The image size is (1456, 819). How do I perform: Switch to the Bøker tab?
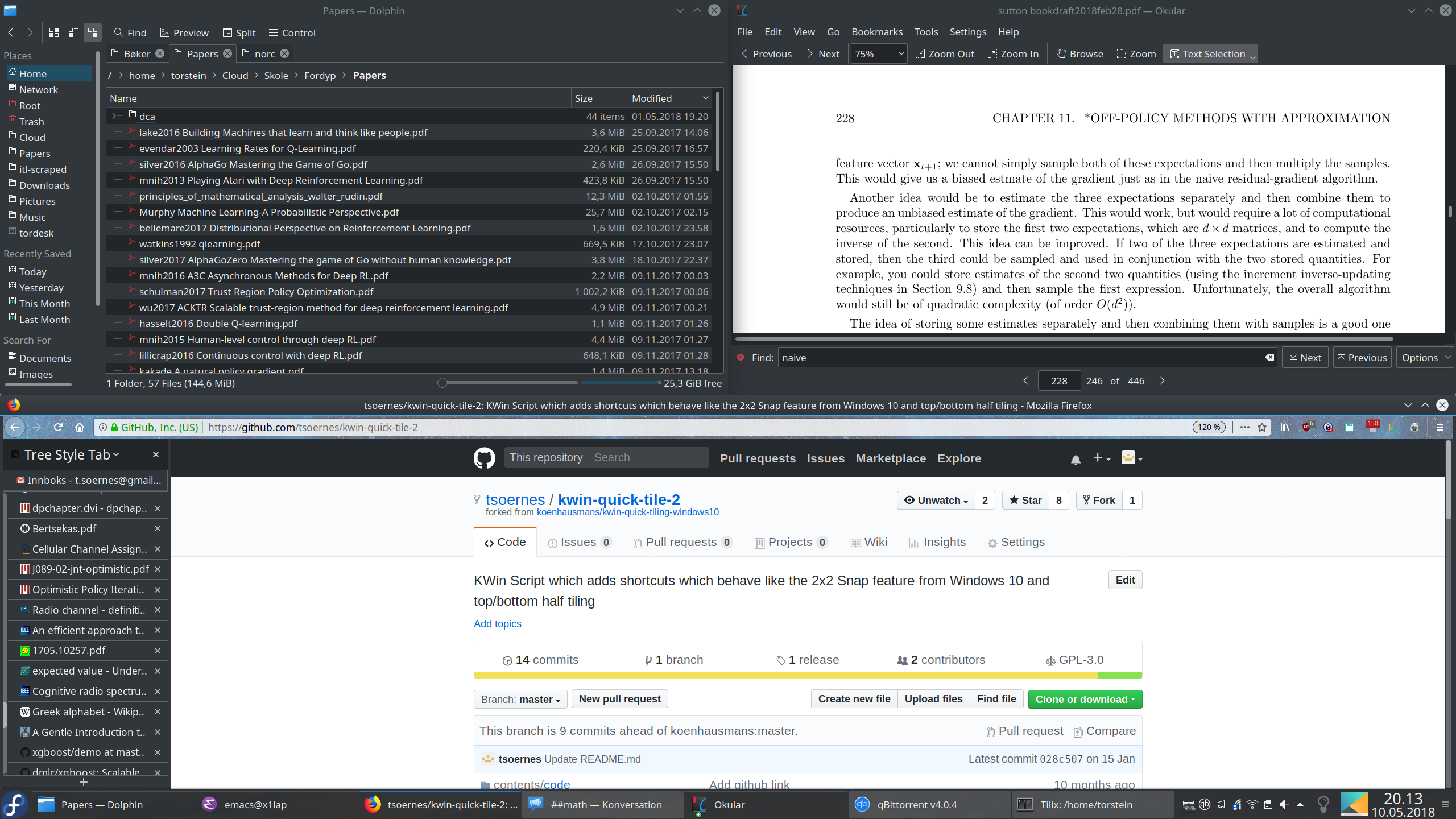click(137, 53)
